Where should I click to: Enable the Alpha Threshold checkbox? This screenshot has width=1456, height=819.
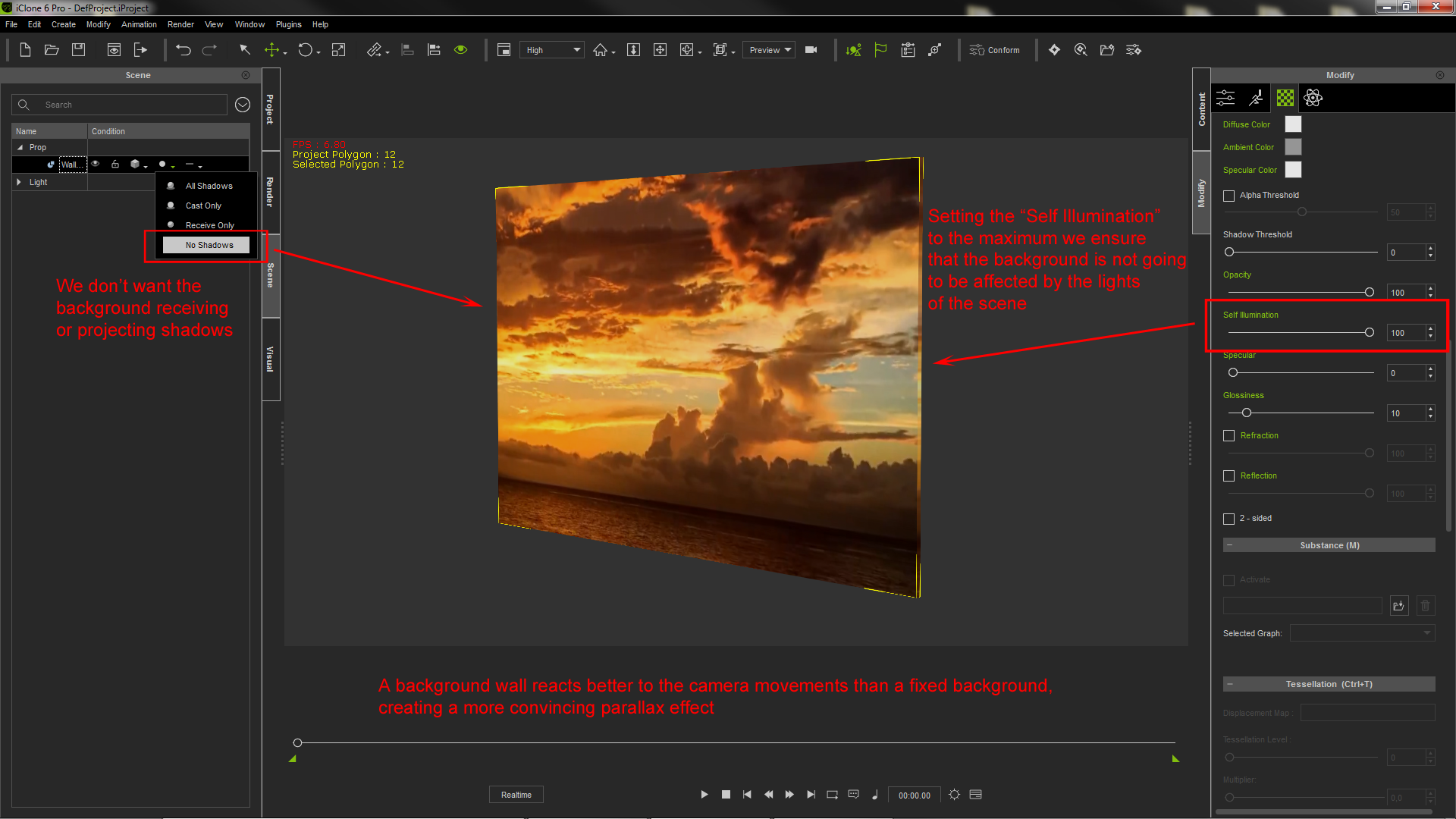click(1229, 196)
